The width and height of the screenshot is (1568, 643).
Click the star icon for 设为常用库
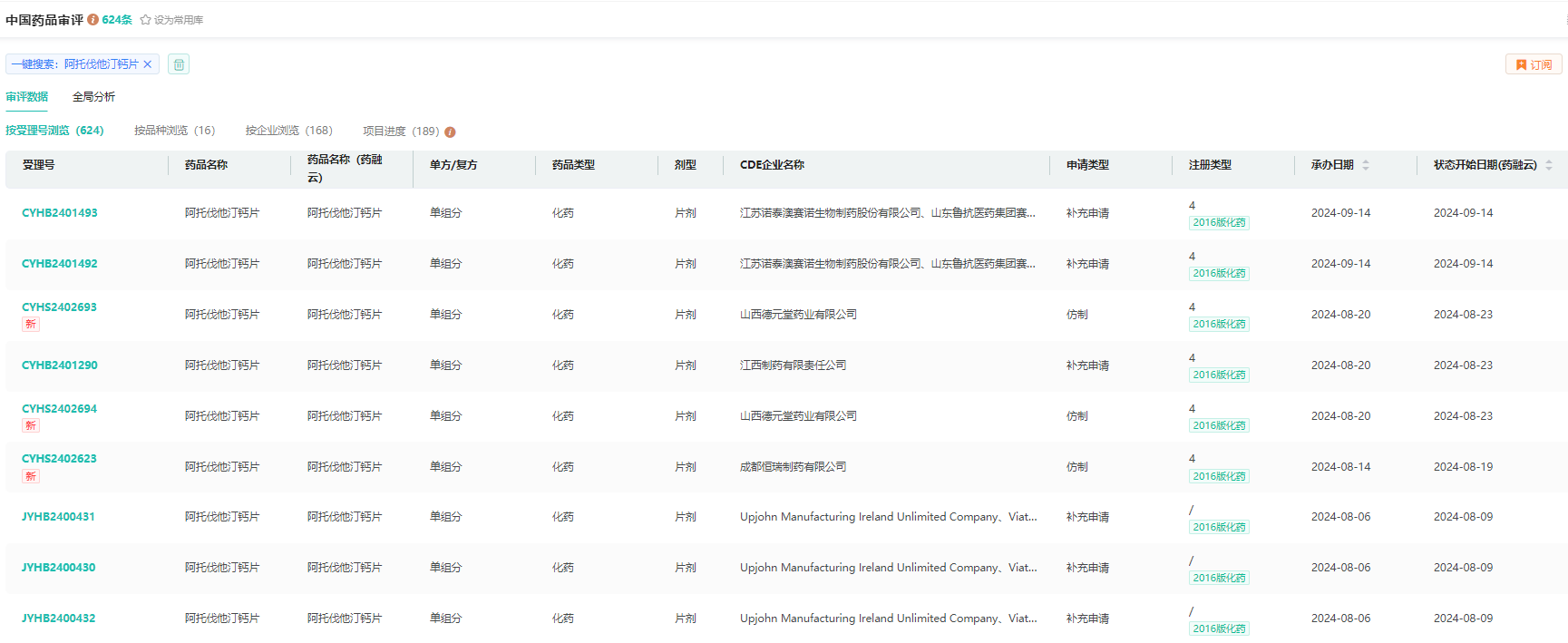point(145,19)
